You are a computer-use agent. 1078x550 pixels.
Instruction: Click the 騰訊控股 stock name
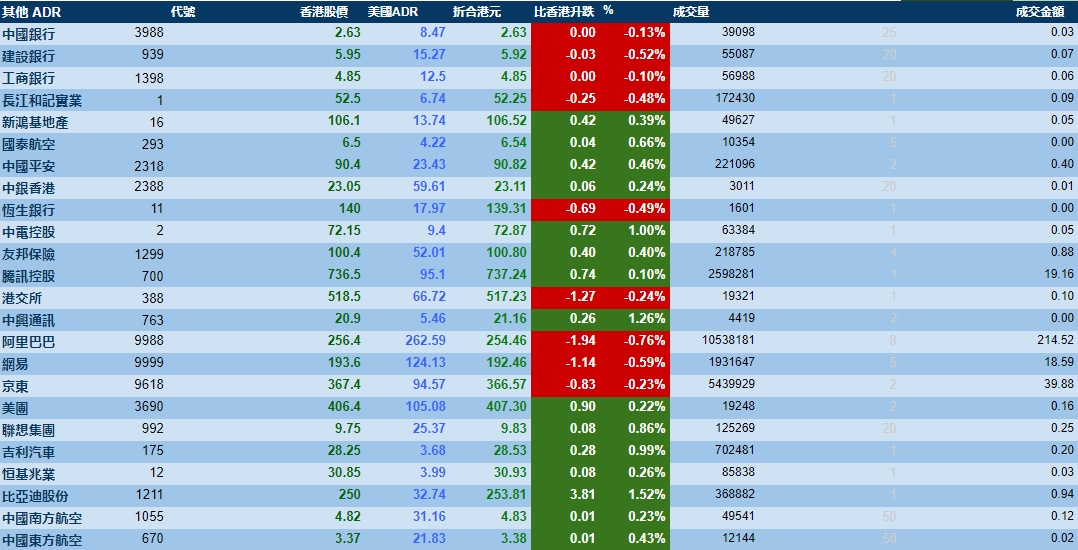(x=29, y=276)
